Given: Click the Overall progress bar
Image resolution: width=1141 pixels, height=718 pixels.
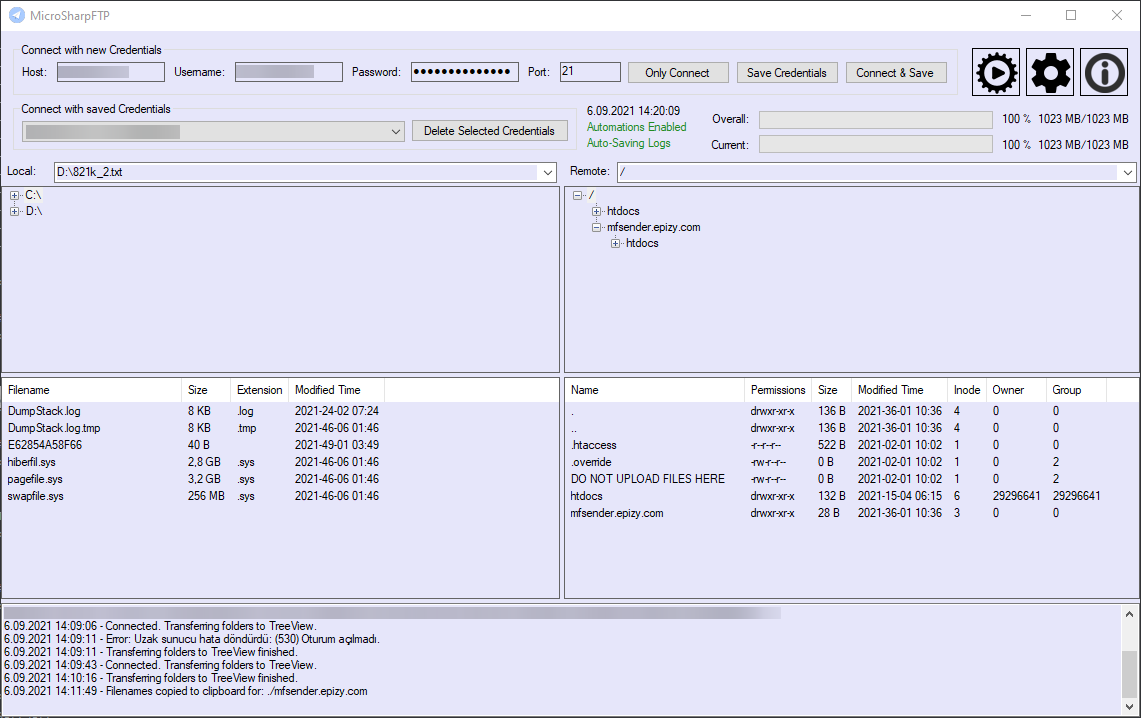Looking at the screenshot, I should [875, 119].
